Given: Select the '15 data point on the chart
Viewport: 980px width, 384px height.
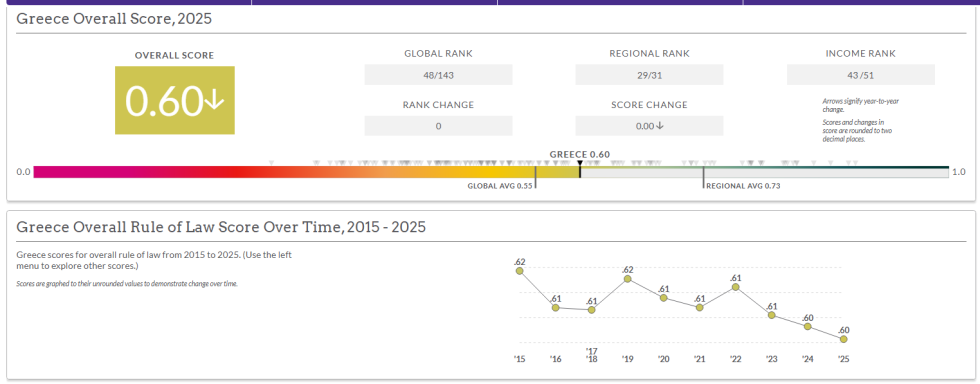Looking at the screenshot, I should [519, 270].
